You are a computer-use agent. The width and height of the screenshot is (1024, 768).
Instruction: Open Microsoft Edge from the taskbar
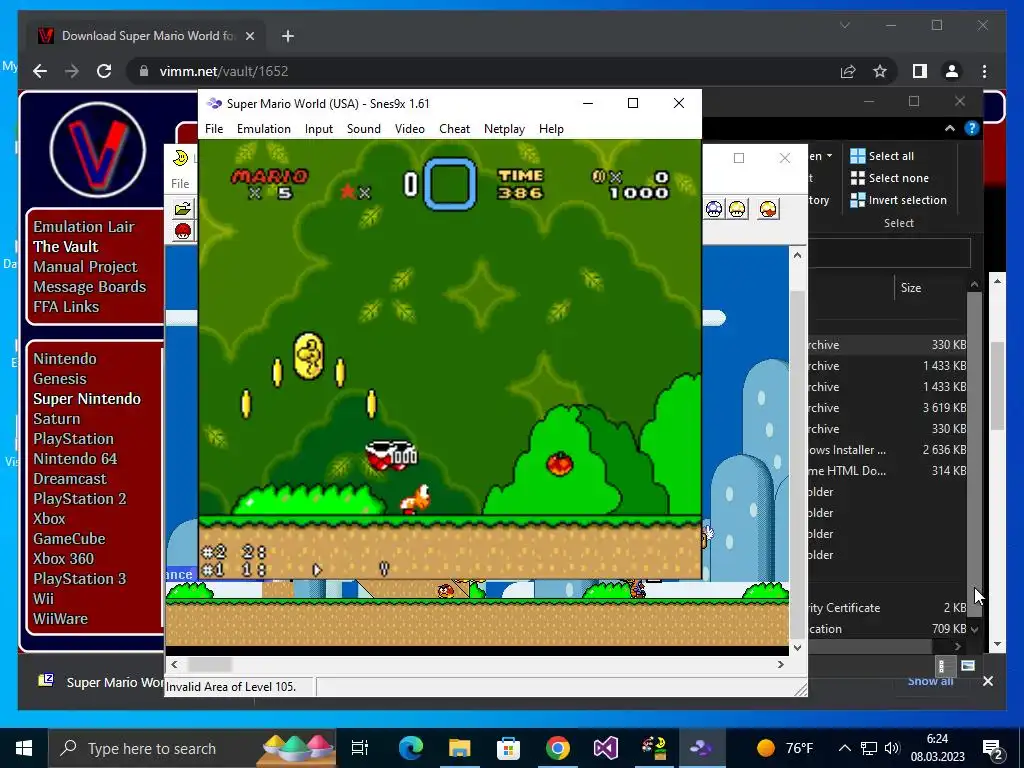411,748
